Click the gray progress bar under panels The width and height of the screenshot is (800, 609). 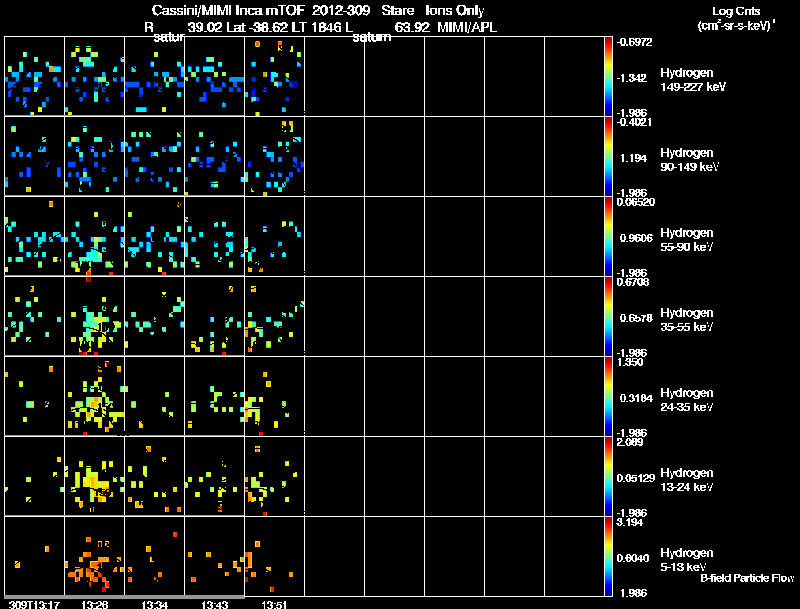pyautogui.click(x=124, y=597)
